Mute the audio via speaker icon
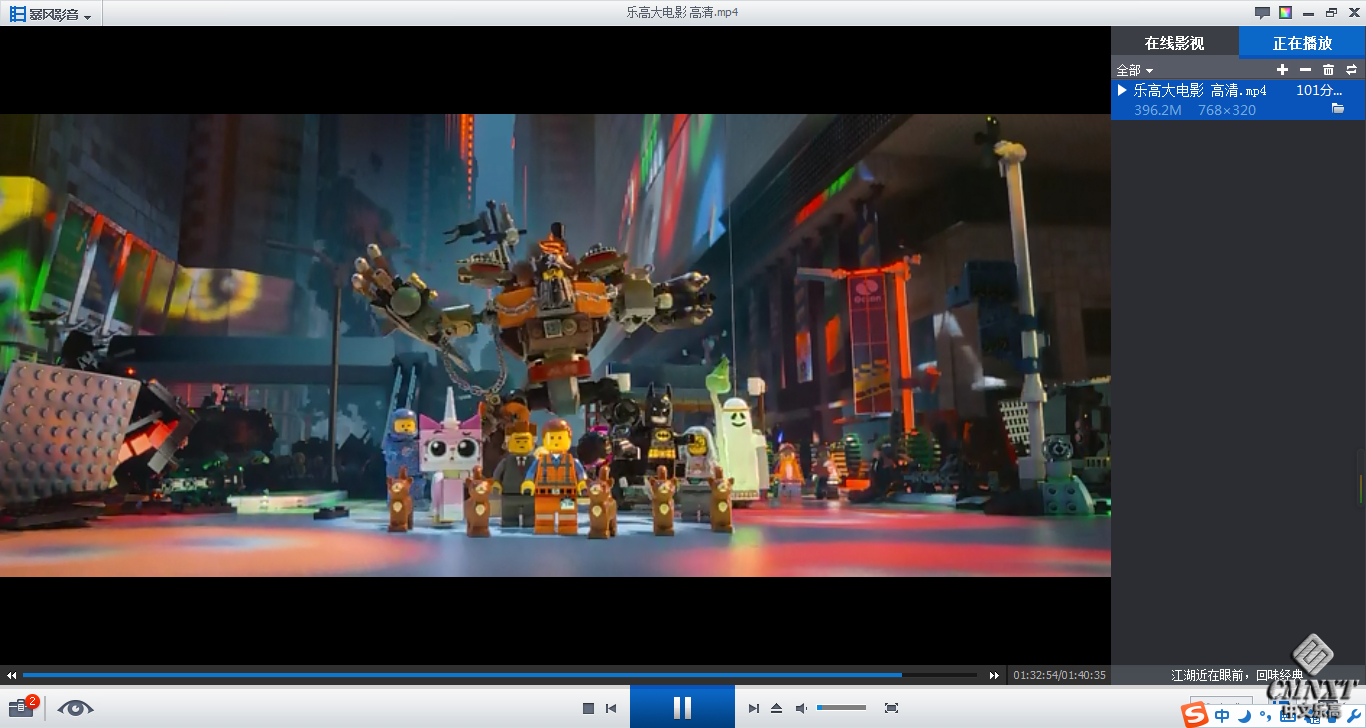The image size is (1366, 728). coord(801,708)
